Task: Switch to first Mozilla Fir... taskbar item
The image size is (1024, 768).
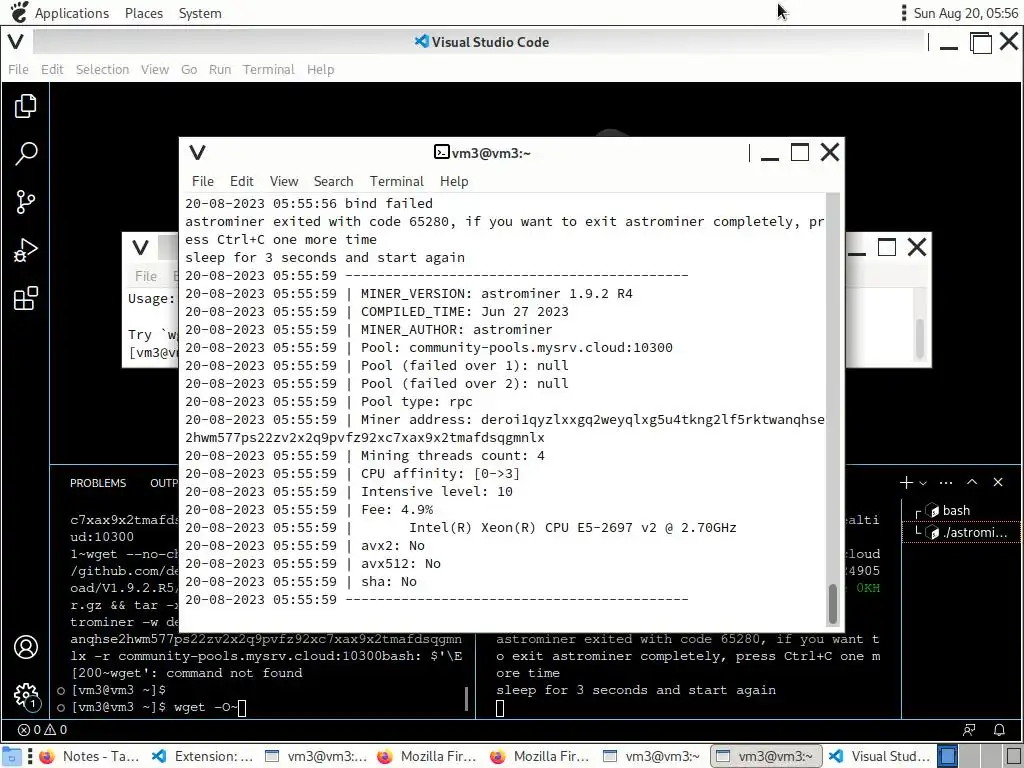Action: [x=428, y=756]
